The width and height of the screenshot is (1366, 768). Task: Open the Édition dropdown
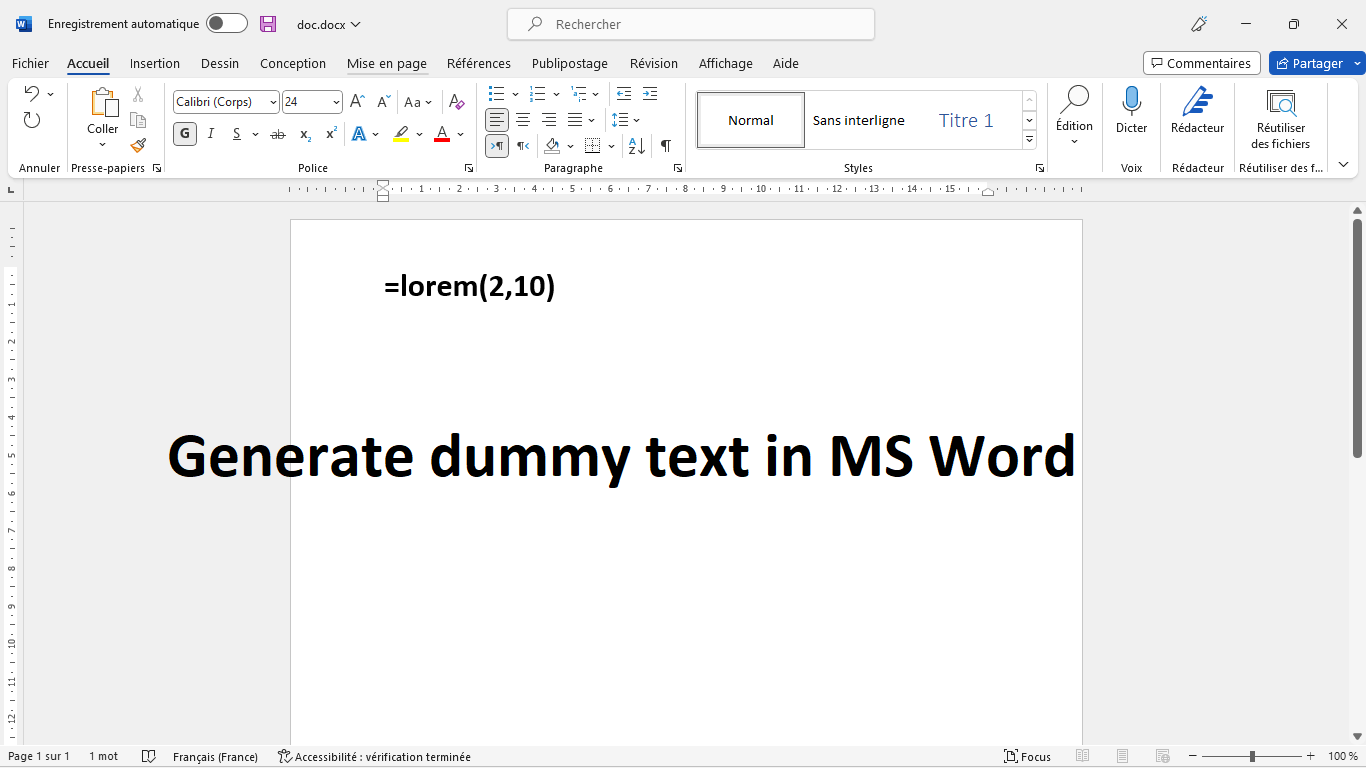click(x=1075, y=116)
